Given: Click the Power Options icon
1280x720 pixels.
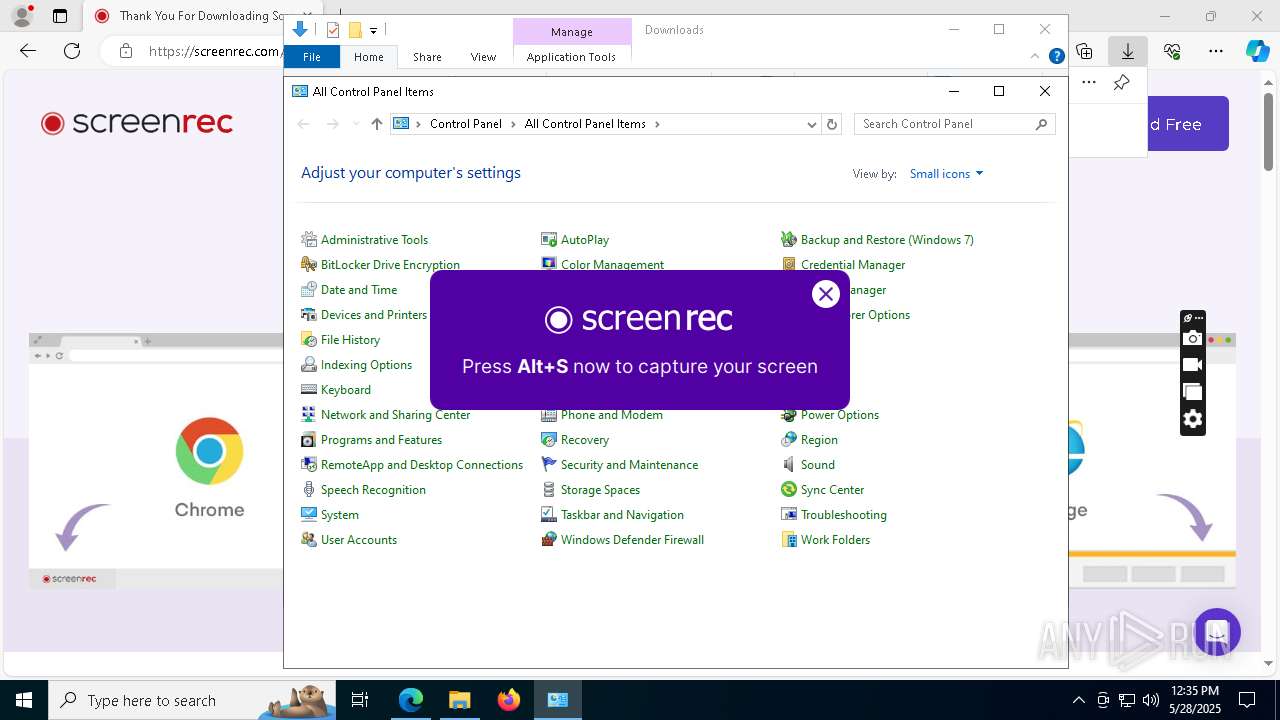Looking at the screenshot, I should tap(789, 415).
